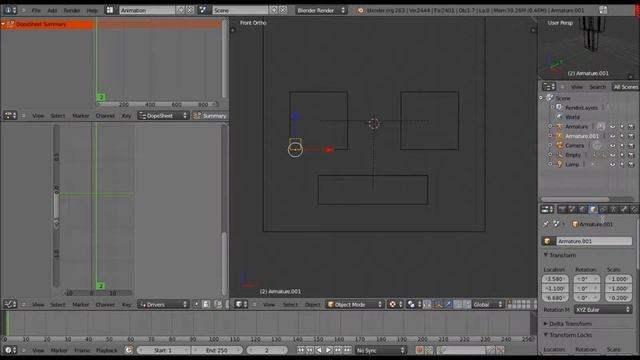Click the Armature.001 object name field
640x360 pixels.
594,241
